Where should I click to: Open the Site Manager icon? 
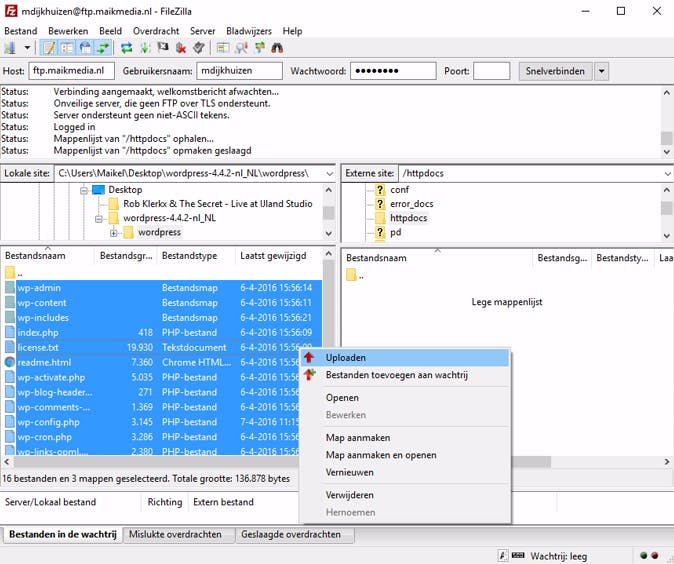[11, 48]
